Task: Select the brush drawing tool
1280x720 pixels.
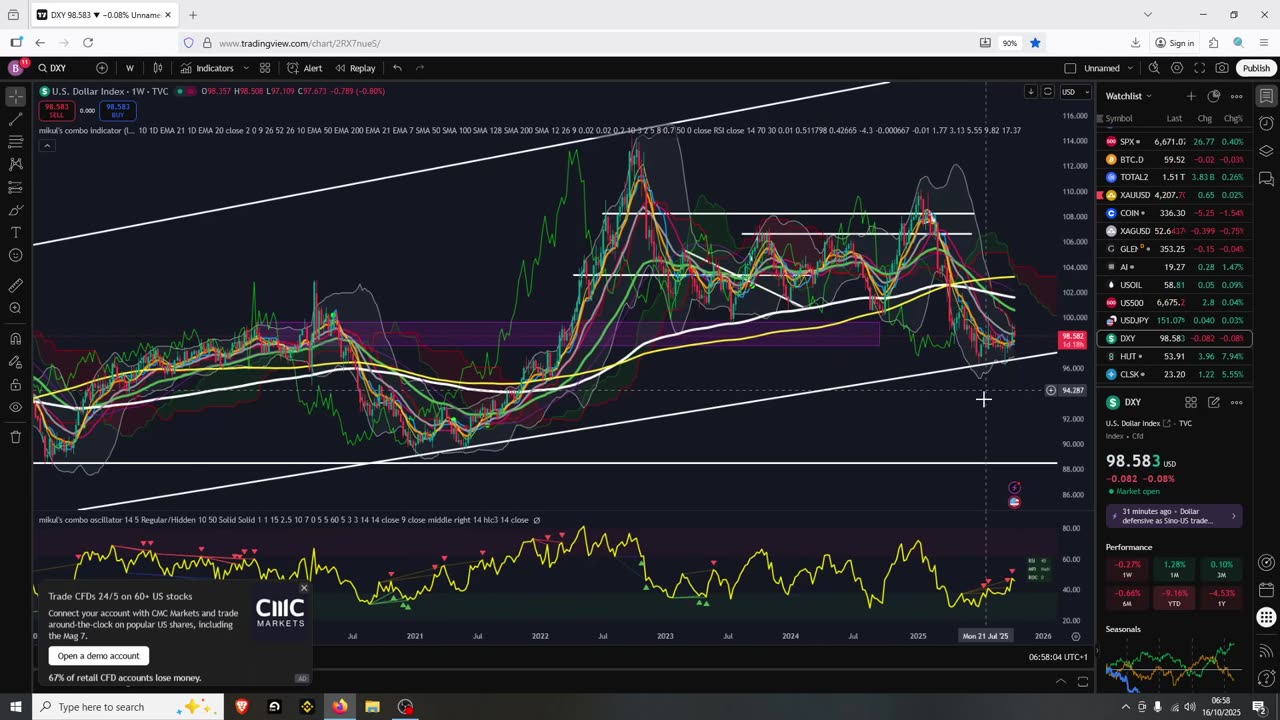Action: coord(16,210)
